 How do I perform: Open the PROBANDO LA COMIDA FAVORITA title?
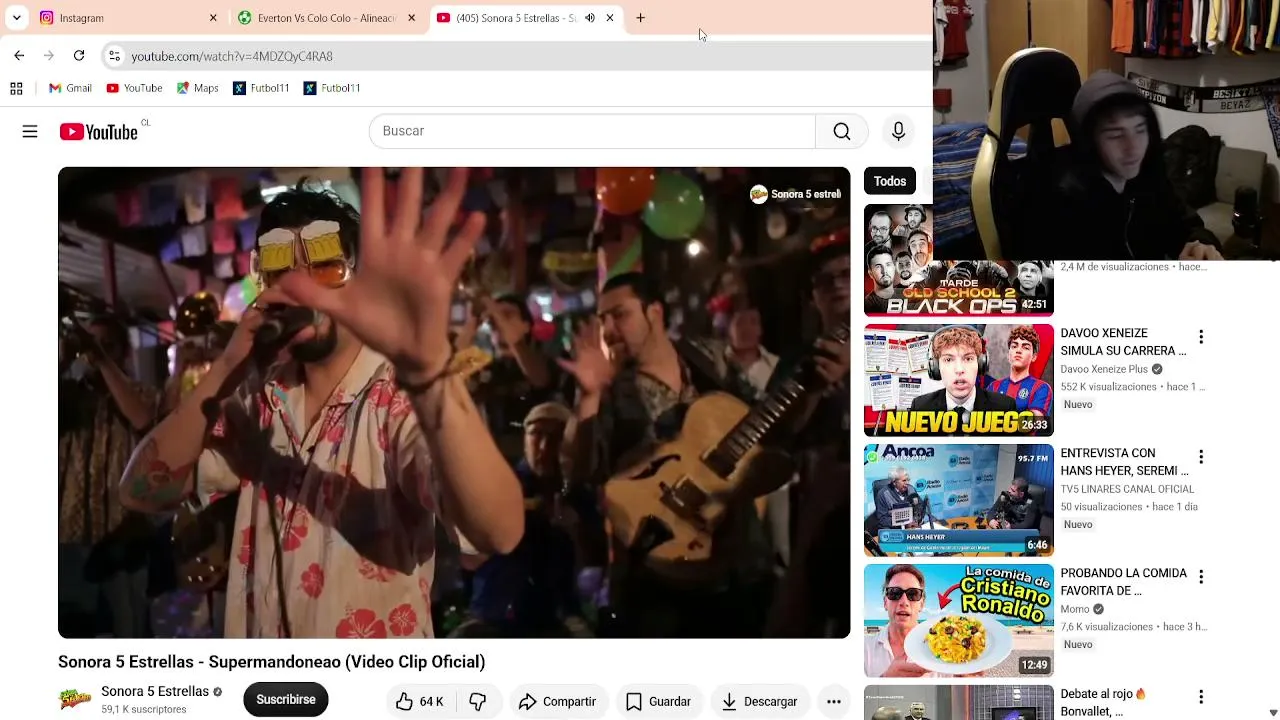point(1123,582)
